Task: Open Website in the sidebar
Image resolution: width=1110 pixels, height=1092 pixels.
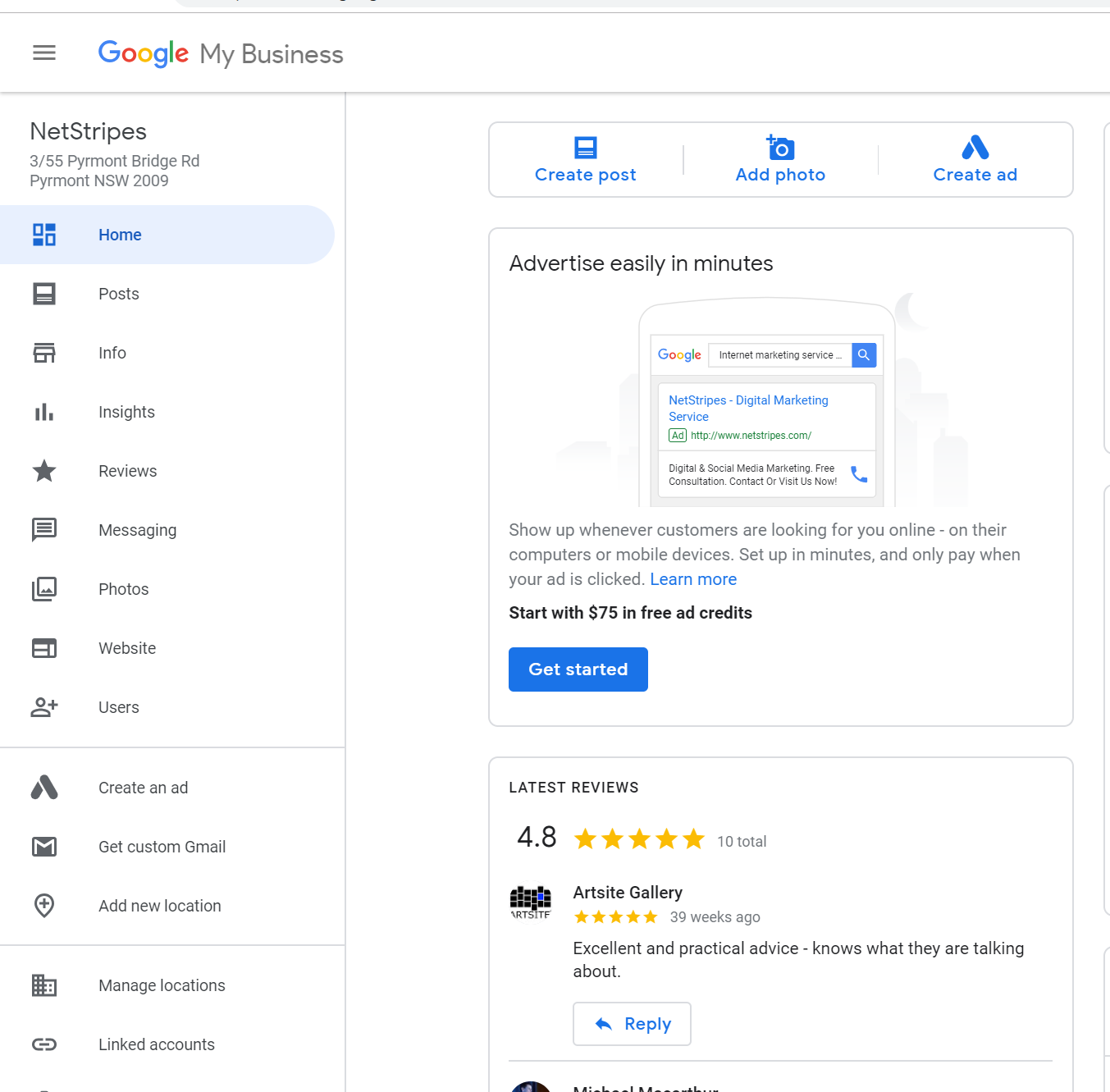Action: coord(167,648)
